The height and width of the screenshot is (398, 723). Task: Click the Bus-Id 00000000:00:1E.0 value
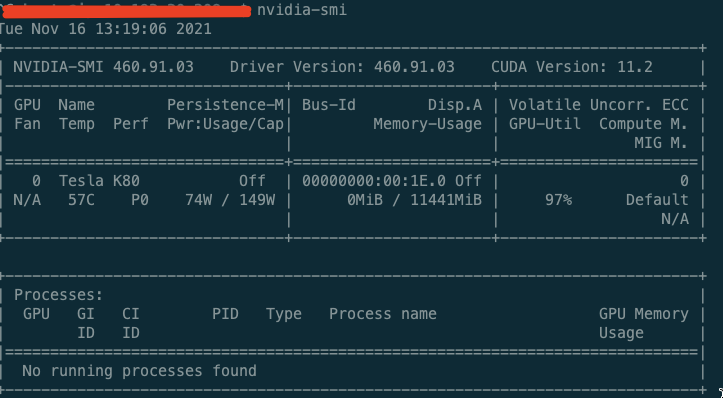tap(374, 181)
